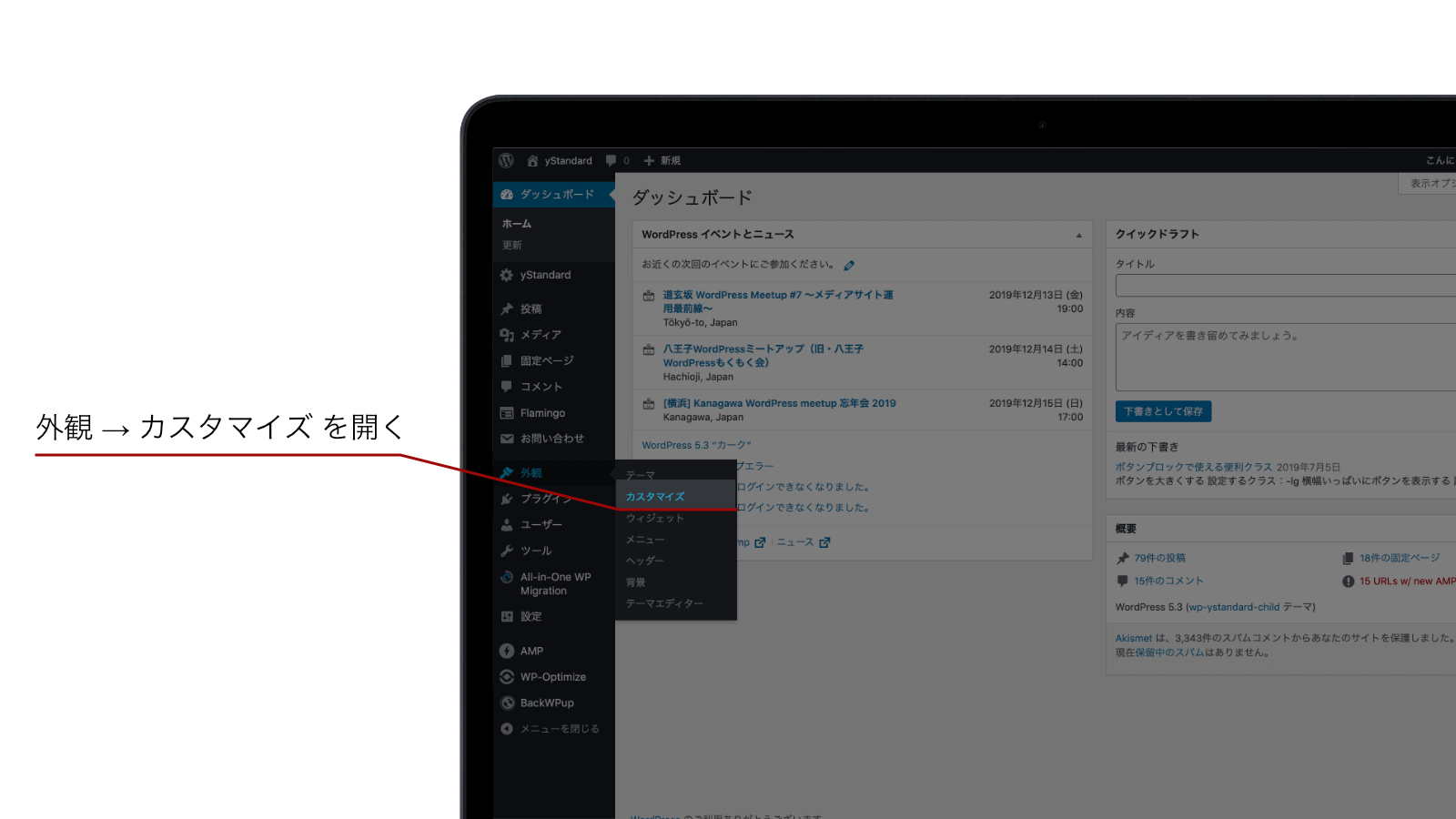The image size is (1456, 819).
Task: Select 更新 under the dashboard menu
Action: 512,246
